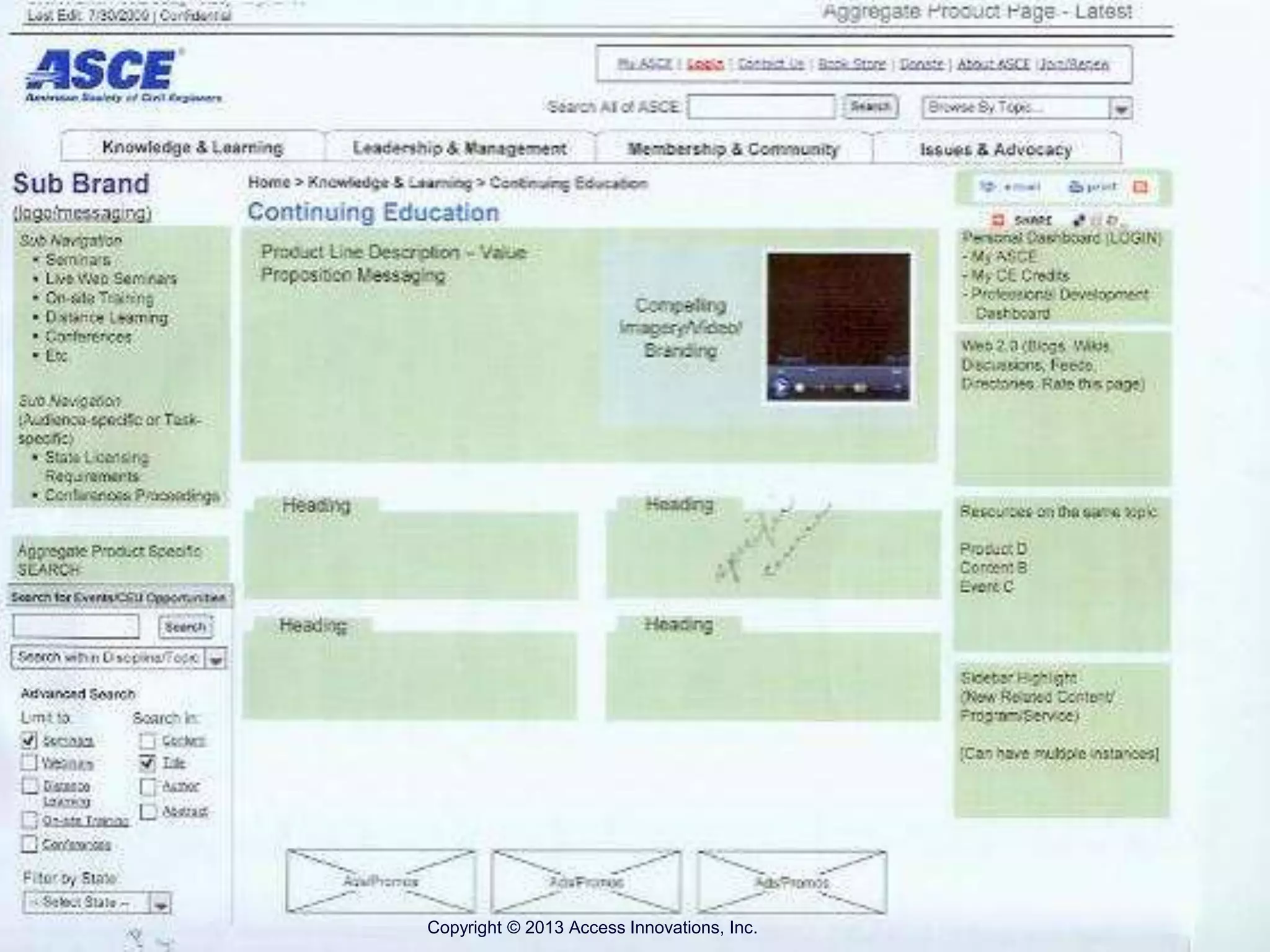The width and height of the screenshot is (1270, 952).
Task: Open the Browse By Topic dropdown
Action: [x=1120, y=108]
